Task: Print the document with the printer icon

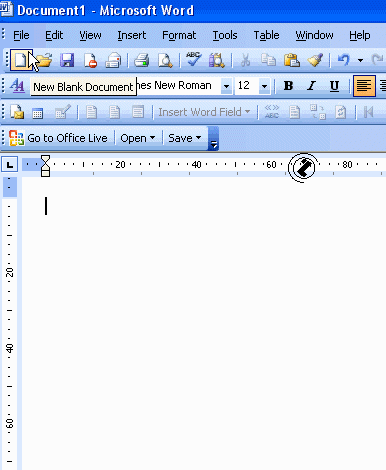Action: point(142,60)
